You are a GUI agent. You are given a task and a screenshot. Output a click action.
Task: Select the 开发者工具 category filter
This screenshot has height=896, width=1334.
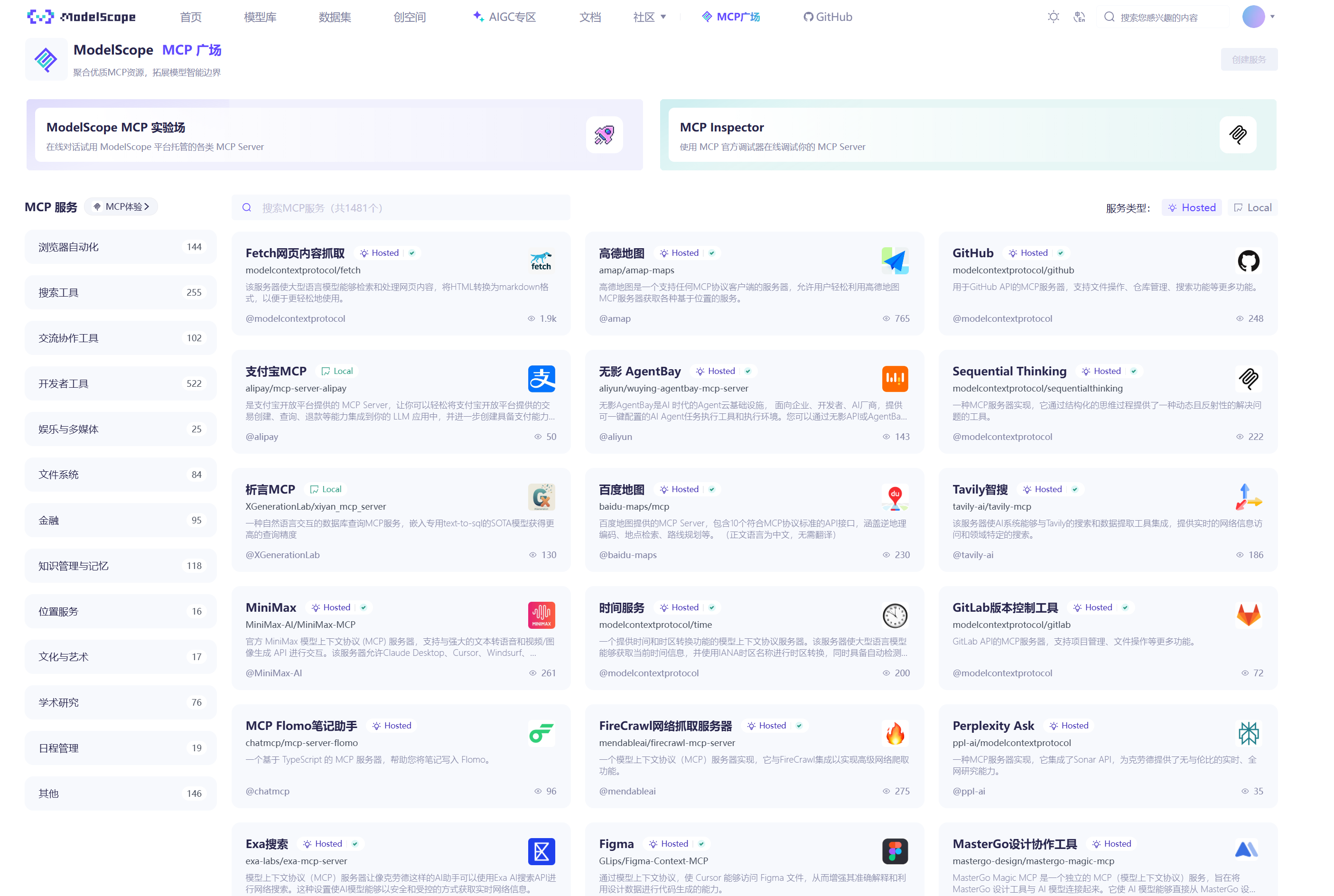pyautogui.click(x=121, y=383)
